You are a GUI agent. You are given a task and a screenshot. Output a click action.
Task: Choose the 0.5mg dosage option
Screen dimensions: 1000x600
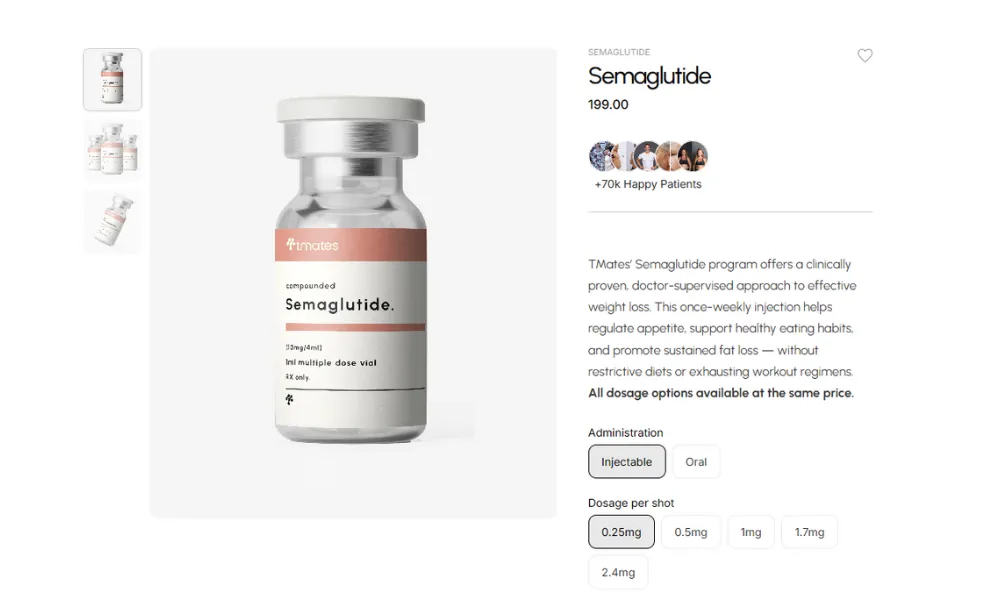(691, 532)
